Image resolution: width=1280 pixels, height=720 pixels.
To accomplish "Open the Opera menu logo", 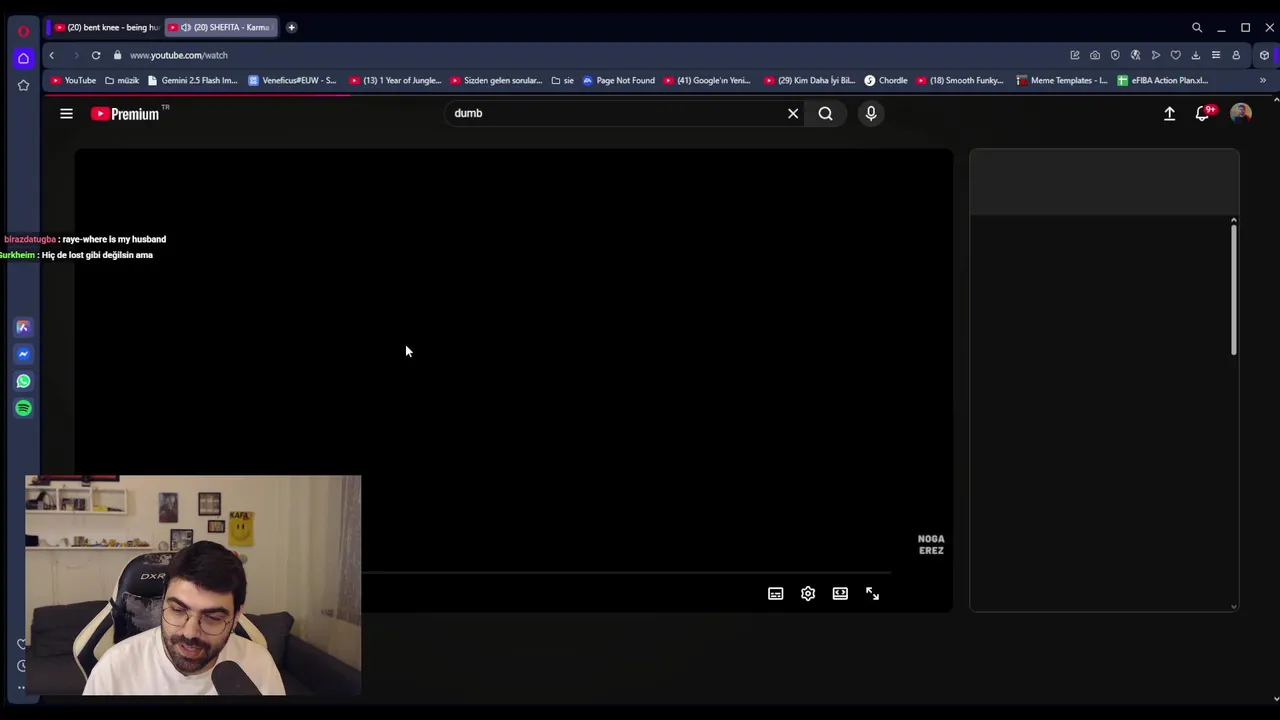I will tap(23, 31).
